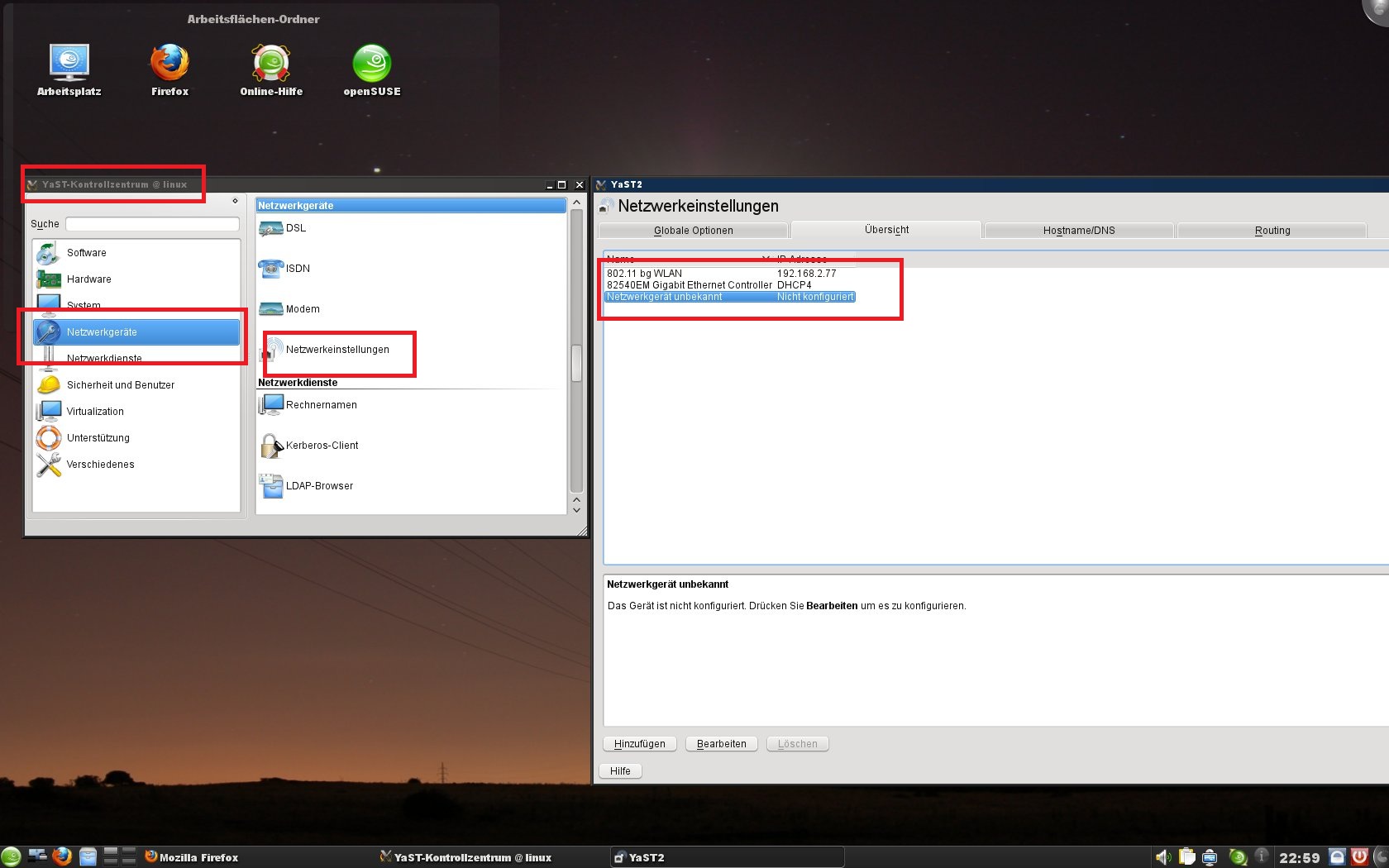Click the Hilfe button
The width and height of the screenshot is (1389, 868).
tap(620, 771)
